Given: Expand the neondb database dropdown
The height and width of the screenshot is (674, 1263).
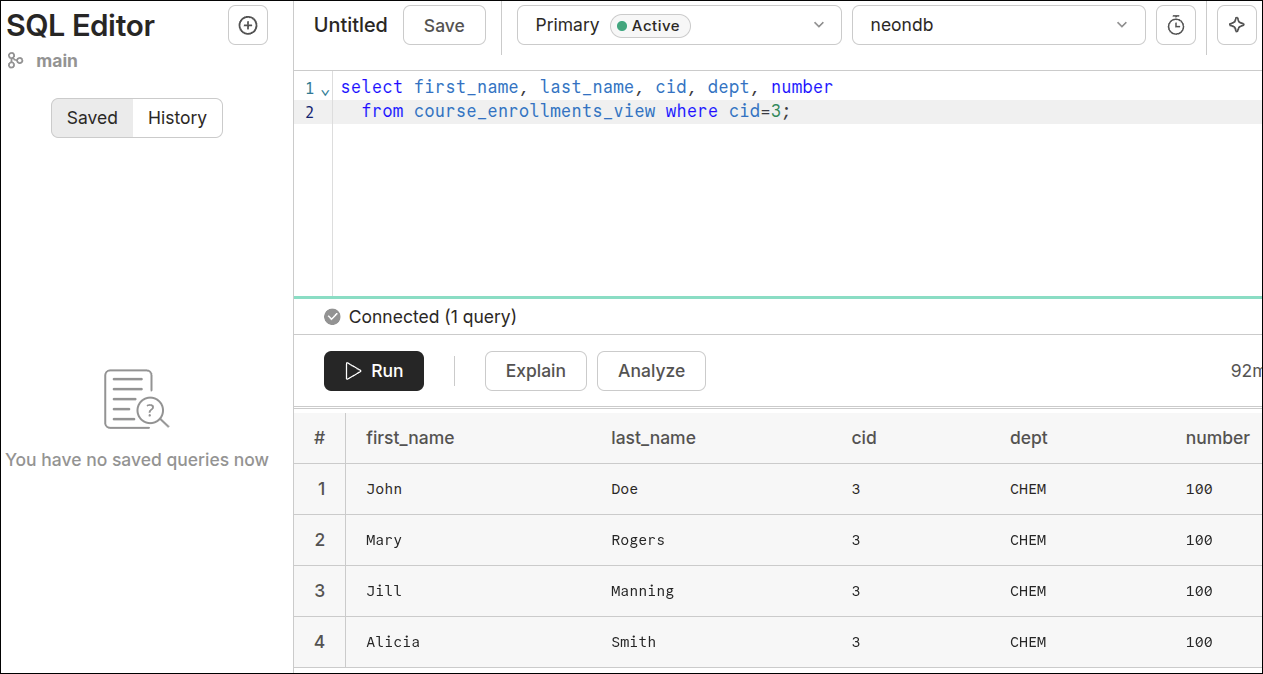Looking at the screenshot, I should (997, 25).
